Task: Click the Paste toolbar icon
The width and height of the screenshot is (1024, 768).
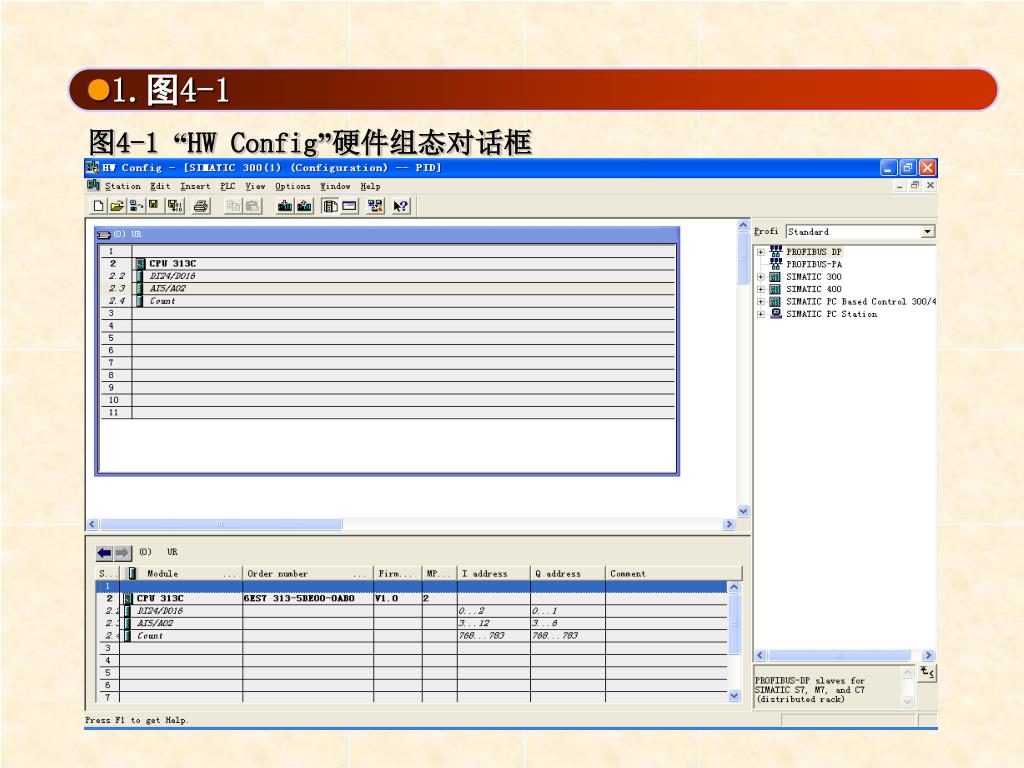Action: coord(253,206)
